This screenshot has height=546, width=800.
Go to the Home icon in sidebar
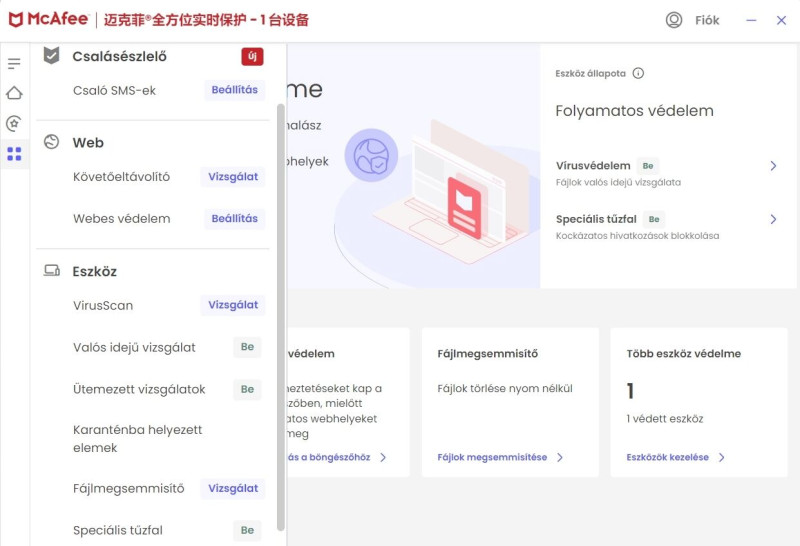click(14, 93)
